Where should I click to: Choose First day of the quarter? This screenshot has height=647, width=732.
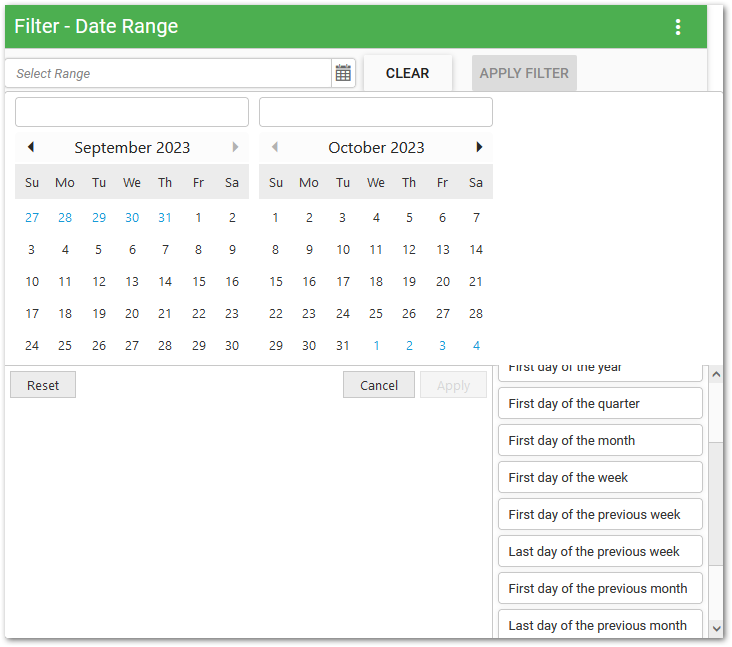tap(600, 403)
